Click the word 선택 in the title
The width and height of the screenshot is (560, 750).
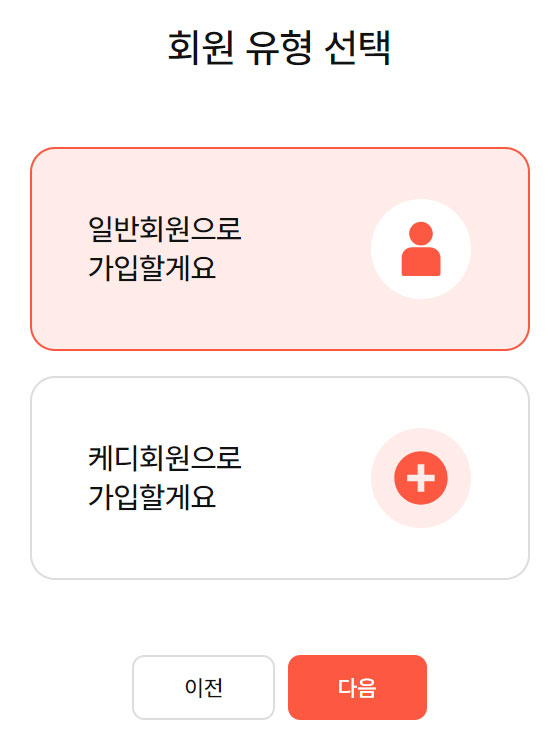coord(358,47)
